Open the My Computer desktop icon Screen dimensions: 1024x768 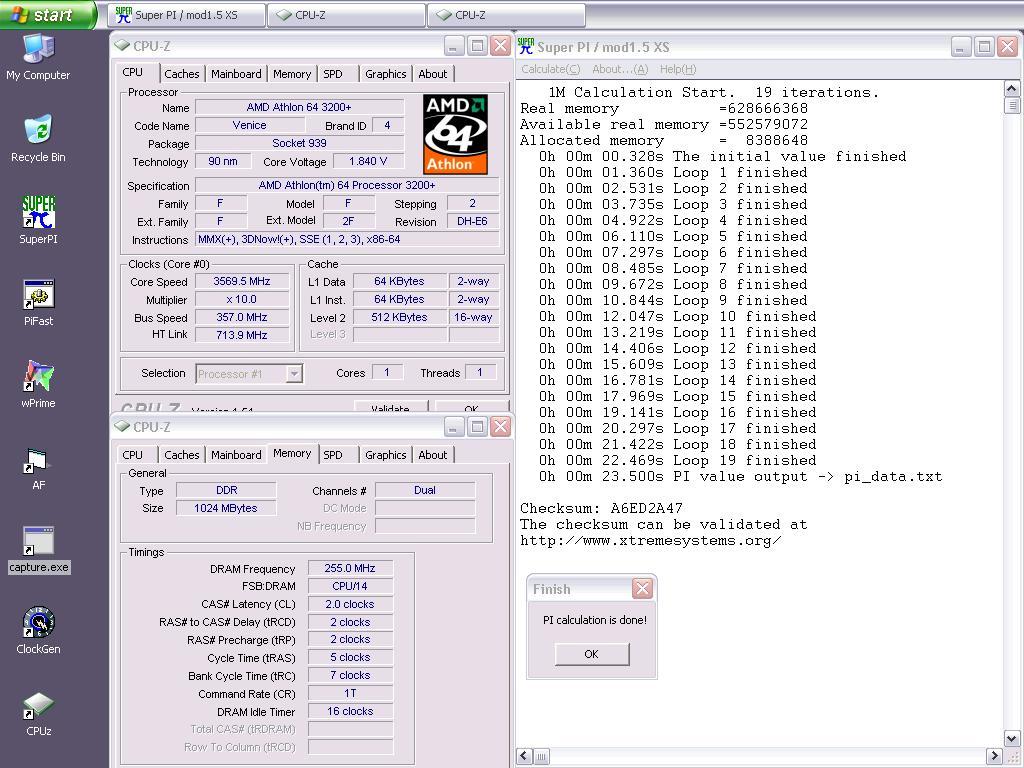tap(38, 57)
